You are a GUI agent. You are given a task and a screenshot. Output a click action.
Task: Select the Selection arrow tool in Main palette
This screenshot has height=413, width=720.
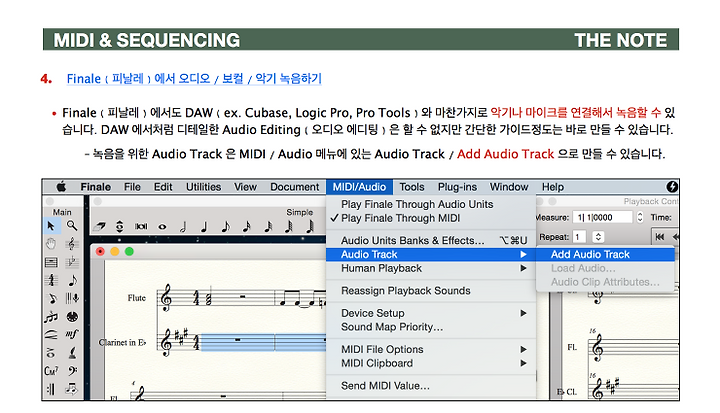coord(51,226)
